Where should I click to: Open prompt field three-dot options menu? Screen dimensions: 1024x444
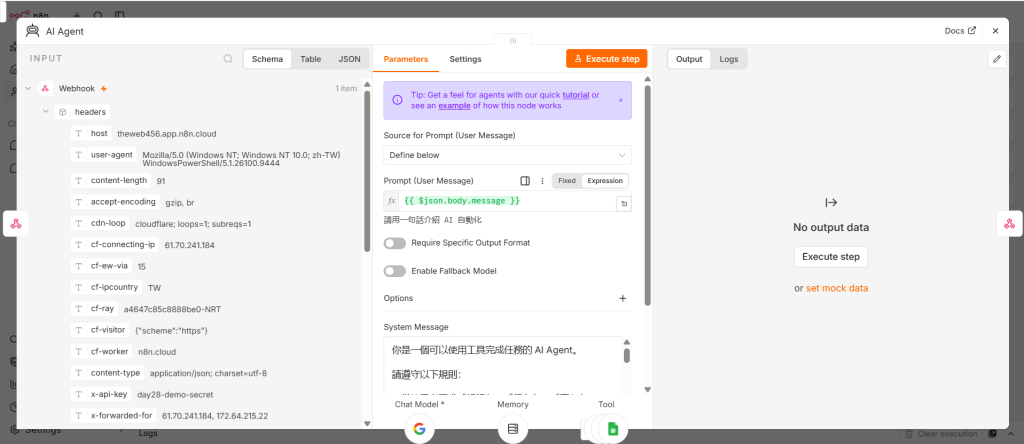coord(542,181)
